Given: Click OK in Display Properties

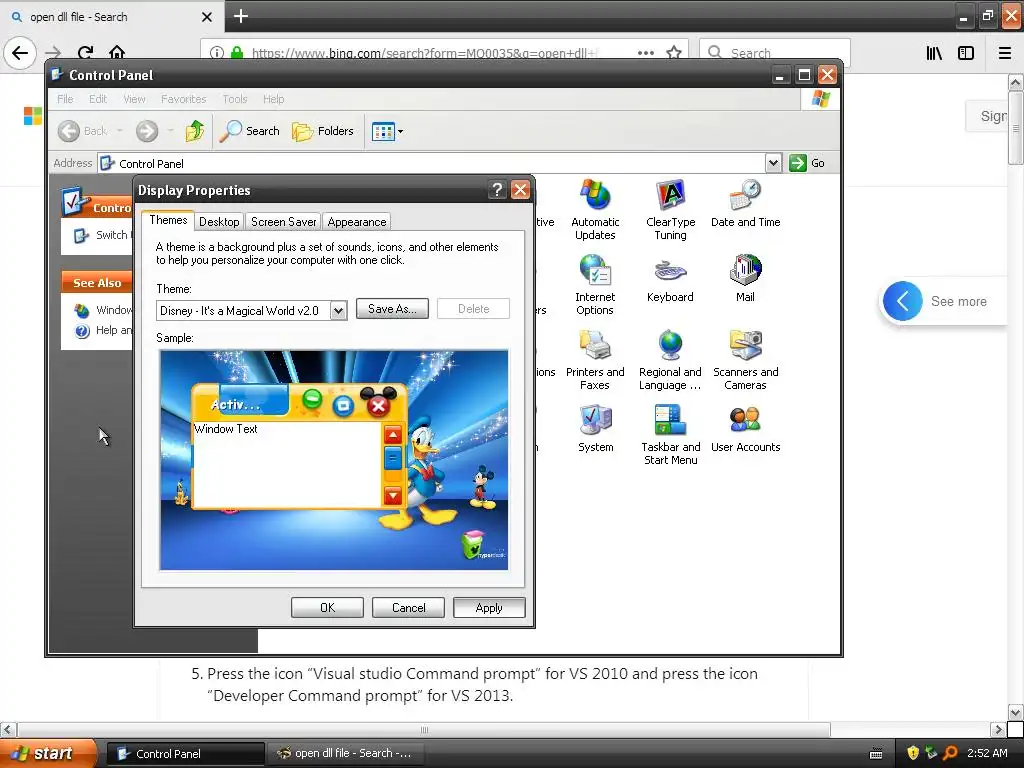Looking at the screenshot, I should point(327,607).
